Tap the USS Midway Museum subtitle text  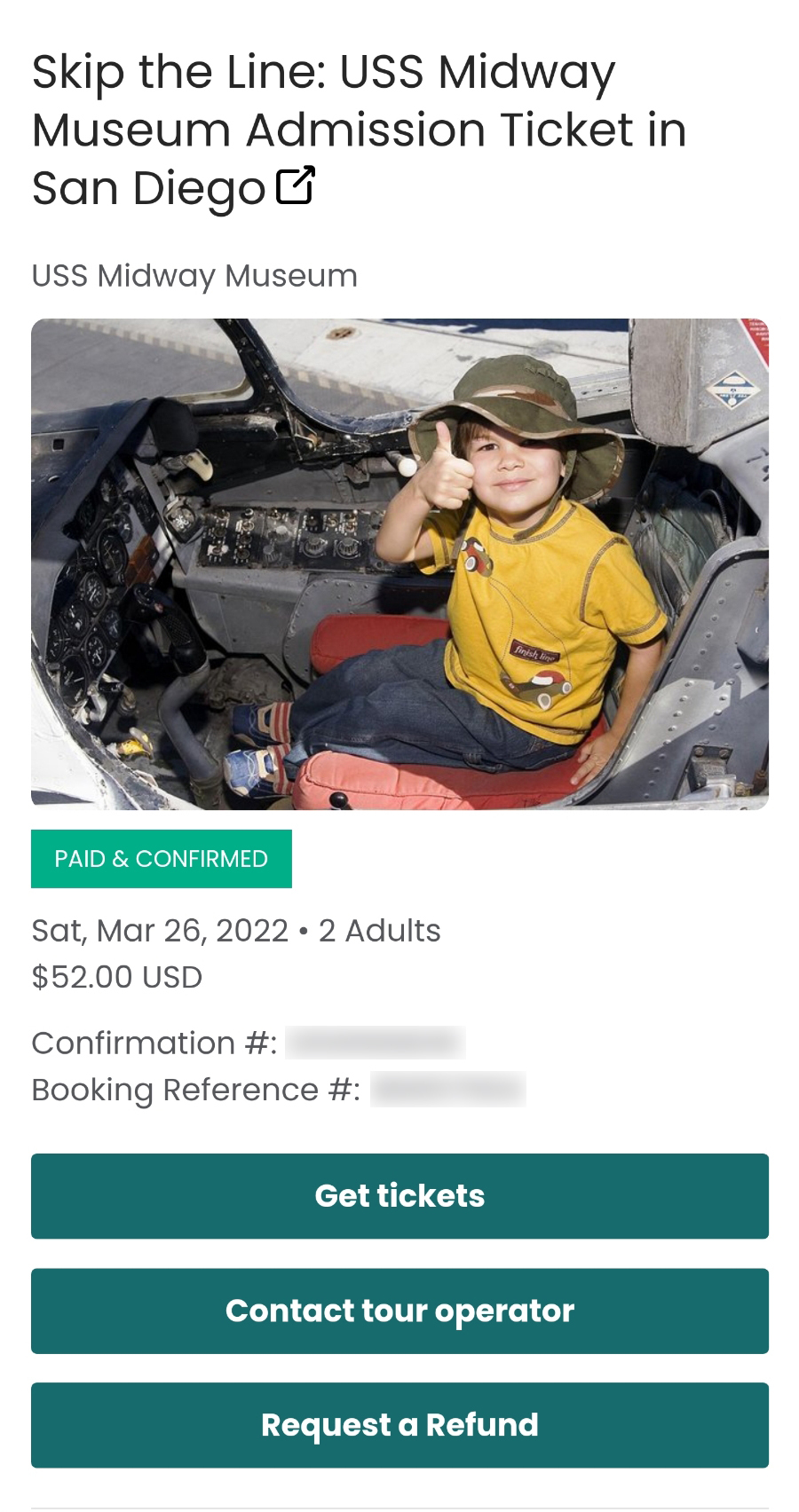[x=194, y=276]
